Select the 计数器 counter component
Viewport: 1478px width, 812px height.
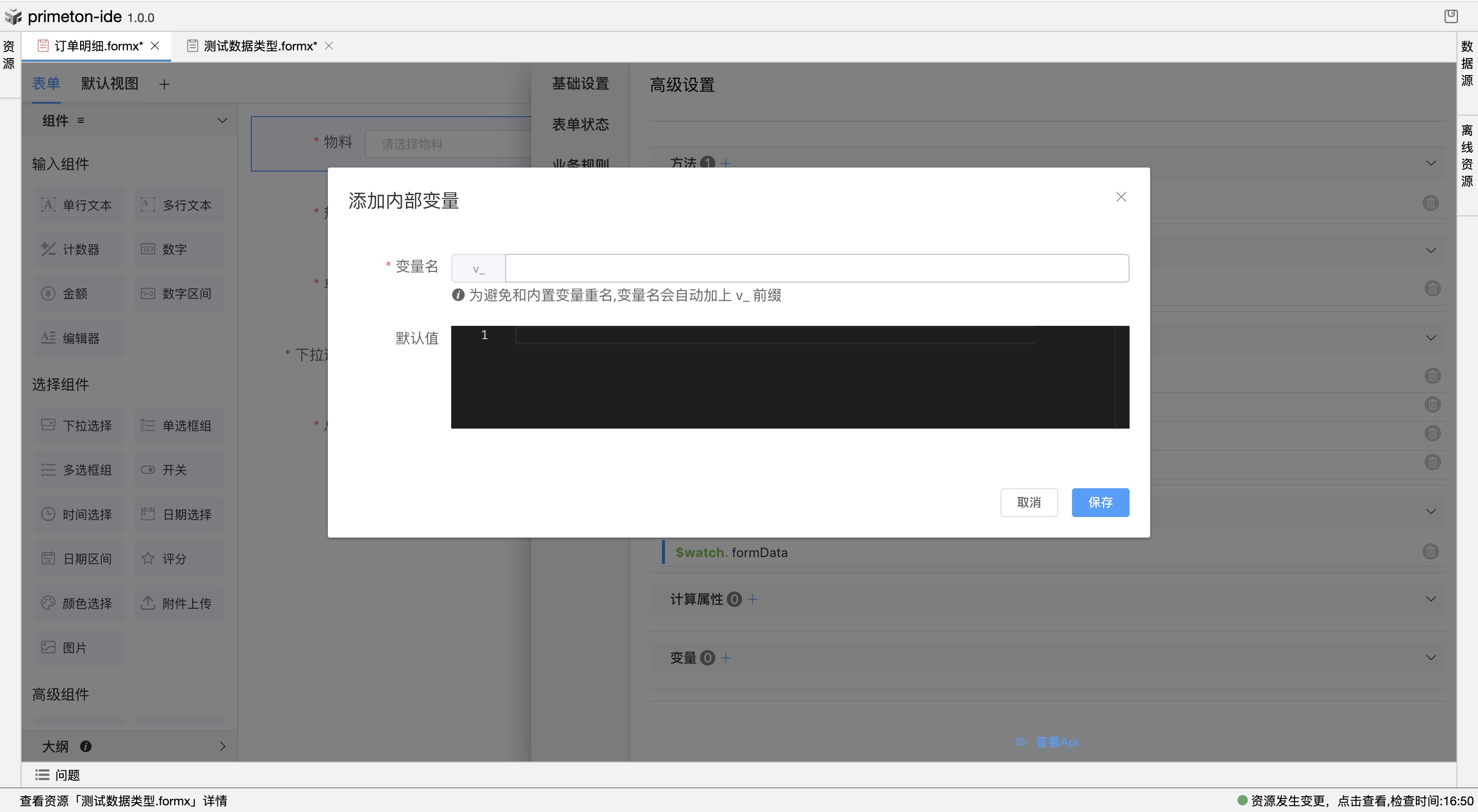click(79, 249)
